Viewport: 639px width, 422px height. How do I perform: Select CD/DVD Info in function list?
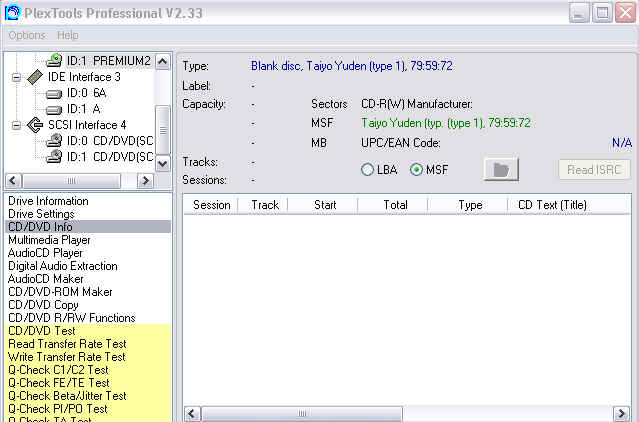coord(88,227)
